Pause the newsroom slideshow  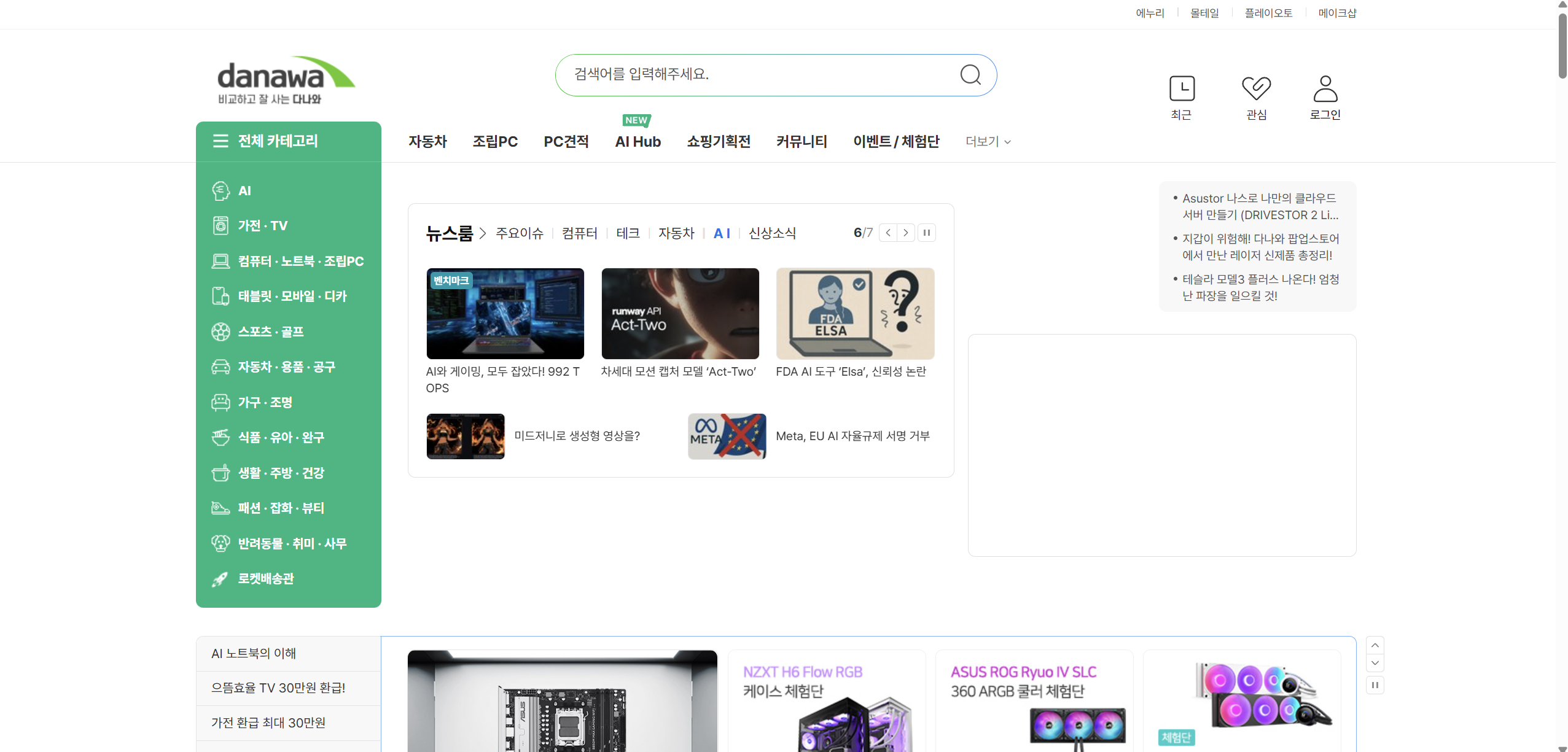coord(926,233)
